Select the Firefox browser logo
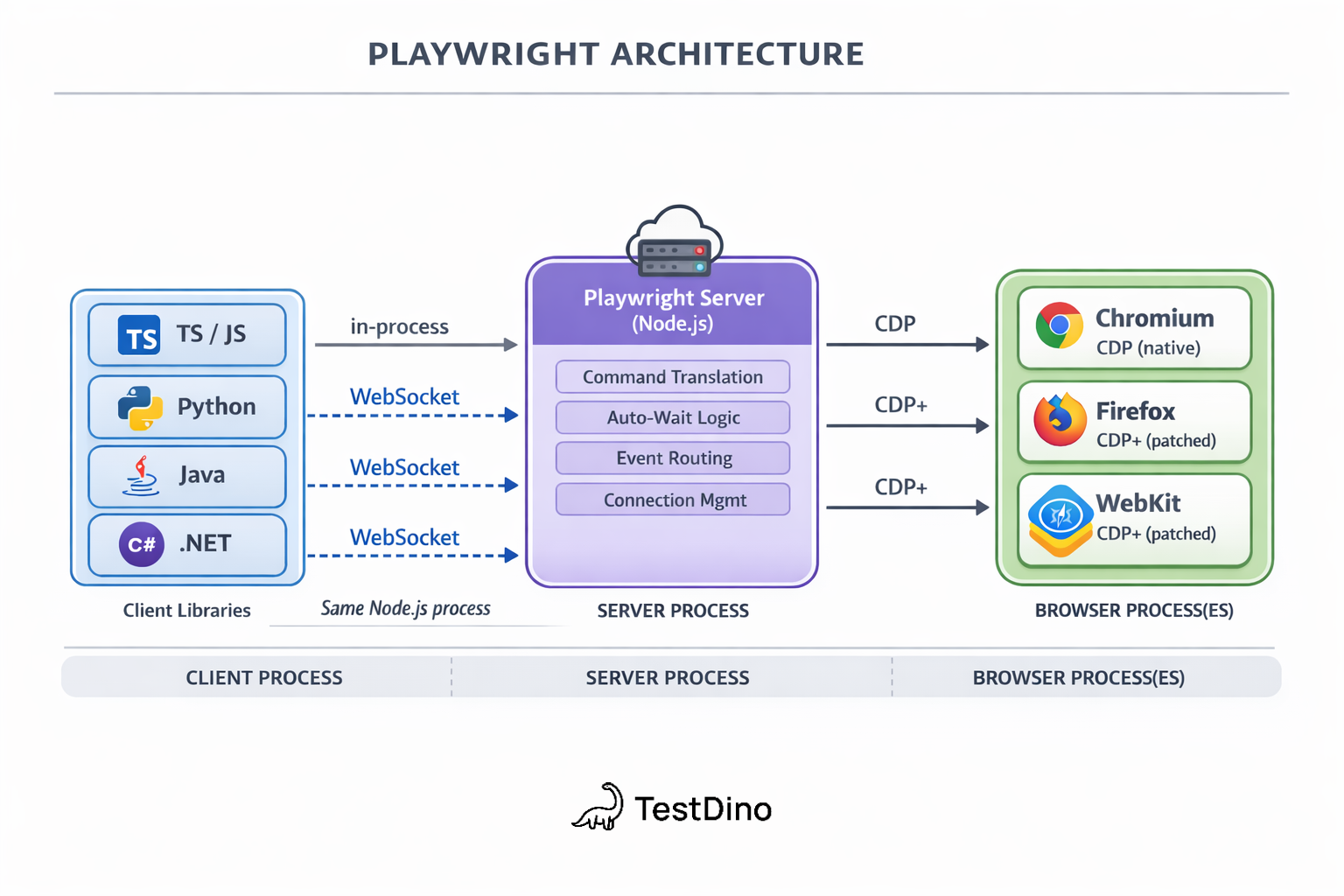This screenshot has width=1344, height=896. pos(1060,420)
